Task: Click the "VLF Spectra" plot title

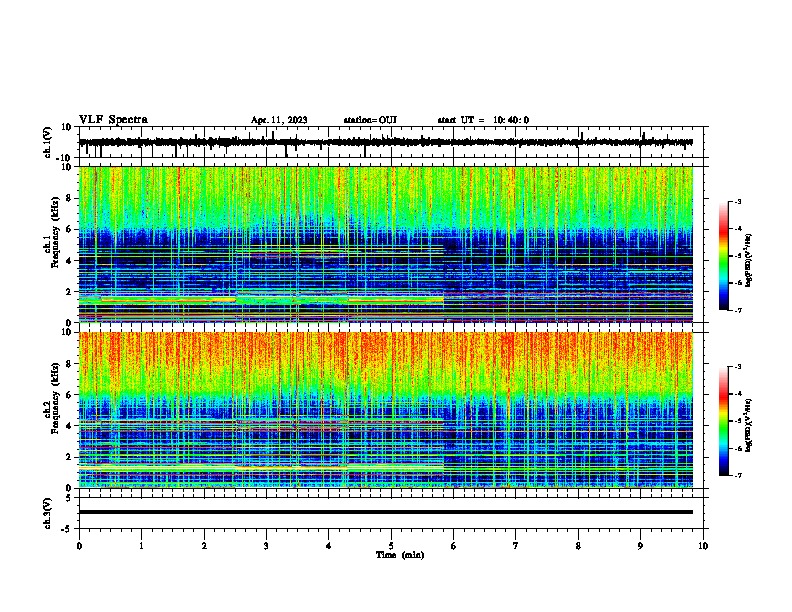Action: click(113, 120)
